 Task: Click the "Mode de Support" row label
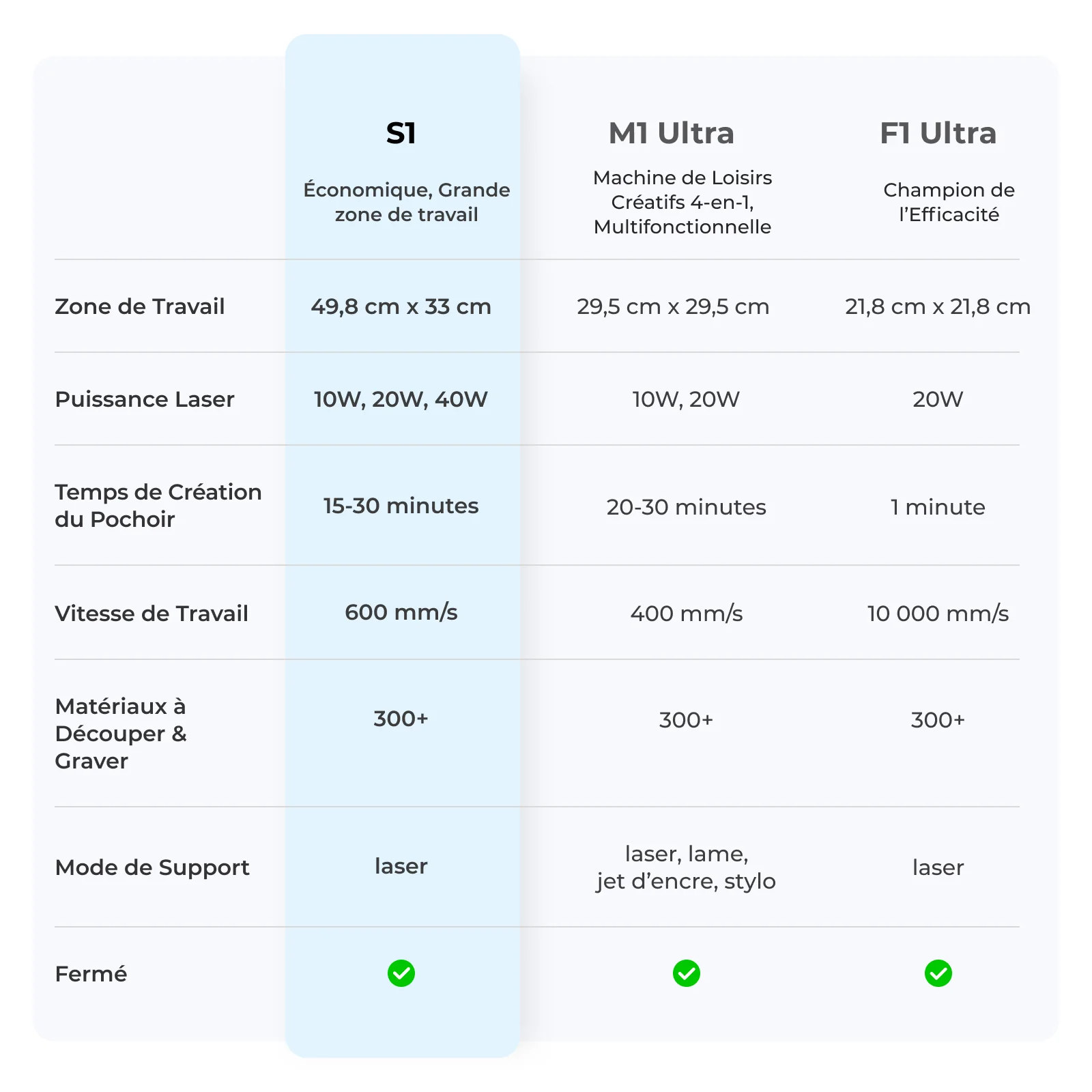[x=152, y=867]
